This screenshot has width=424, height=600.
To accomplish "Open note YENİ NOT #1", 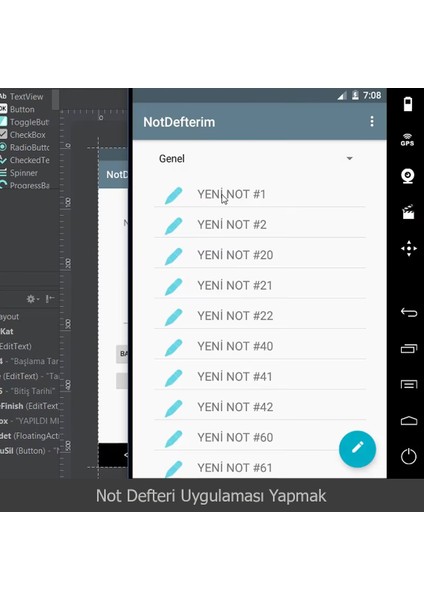I will click(260, 194).
